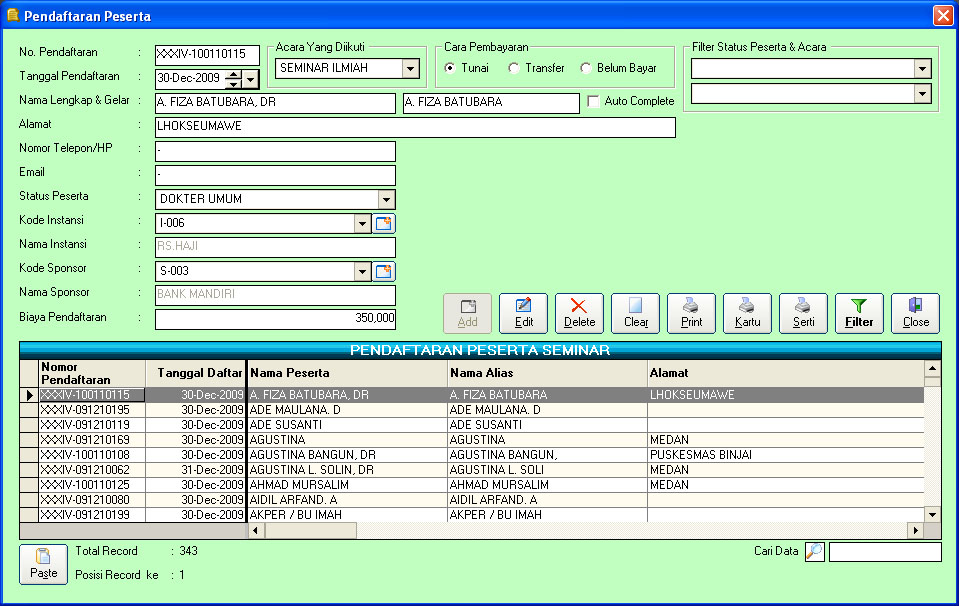The image size is (959, 606).
Task: Open the Status Peserta dropdown list
Action: tap(386, 199)
